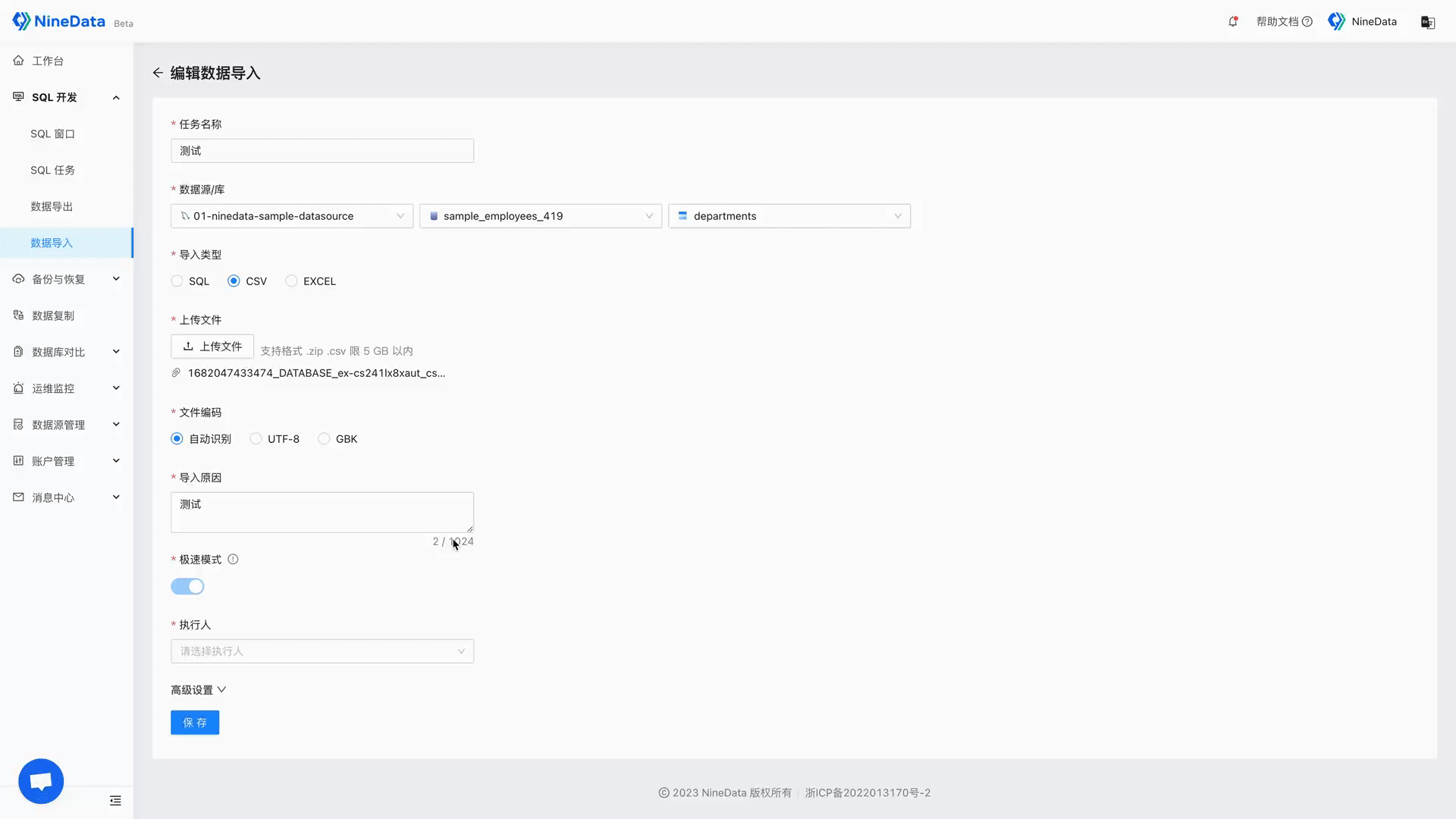The width and height of the screenshot is (1456, 819).
Task: Click the 任务名称 input field
Action: [x=322, y=151]
